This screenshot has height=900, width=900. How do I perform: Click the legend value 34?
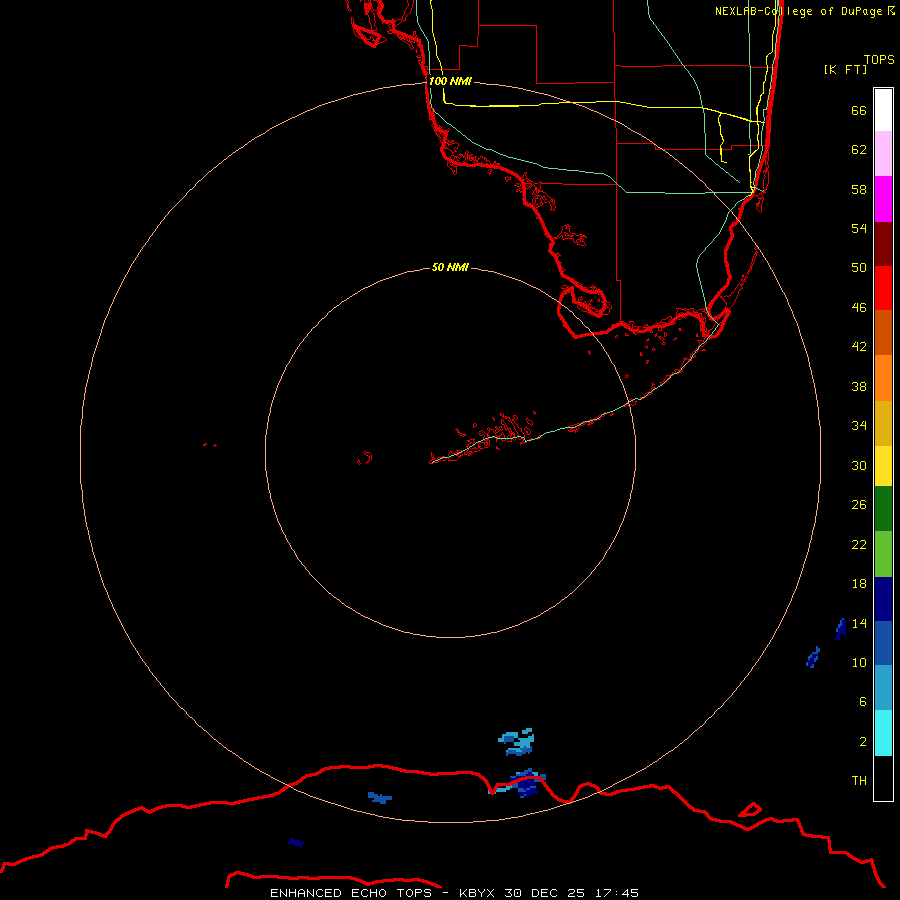859,426
